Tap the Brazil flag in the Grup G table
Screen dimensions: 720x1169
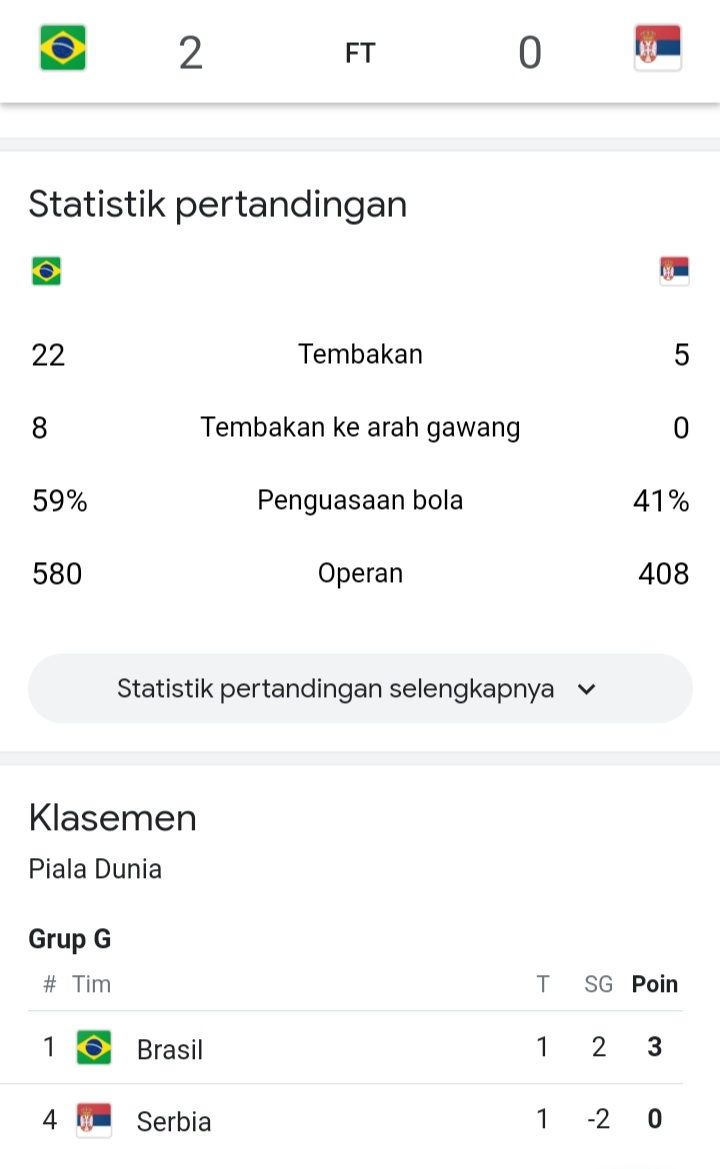point(94,1047)
